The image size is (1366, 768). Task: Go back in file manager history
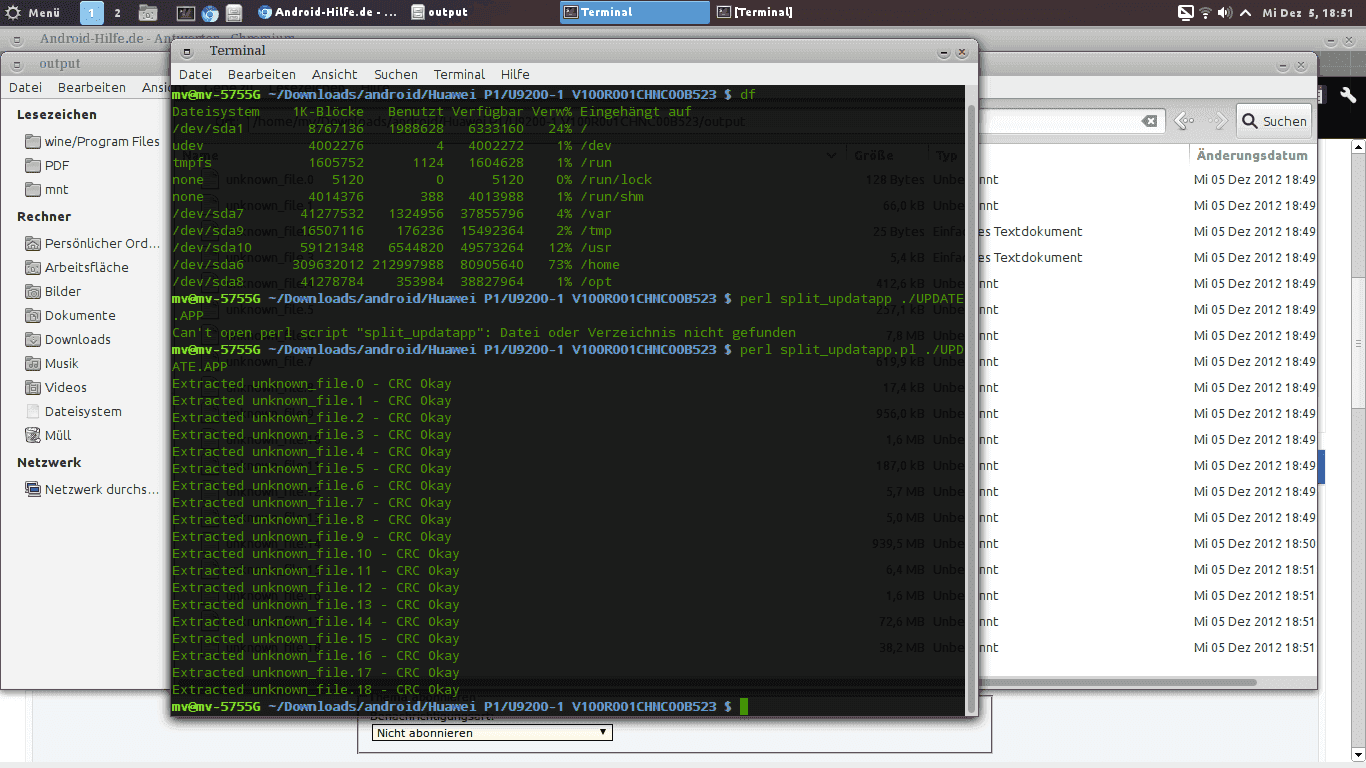(1185, 121)
